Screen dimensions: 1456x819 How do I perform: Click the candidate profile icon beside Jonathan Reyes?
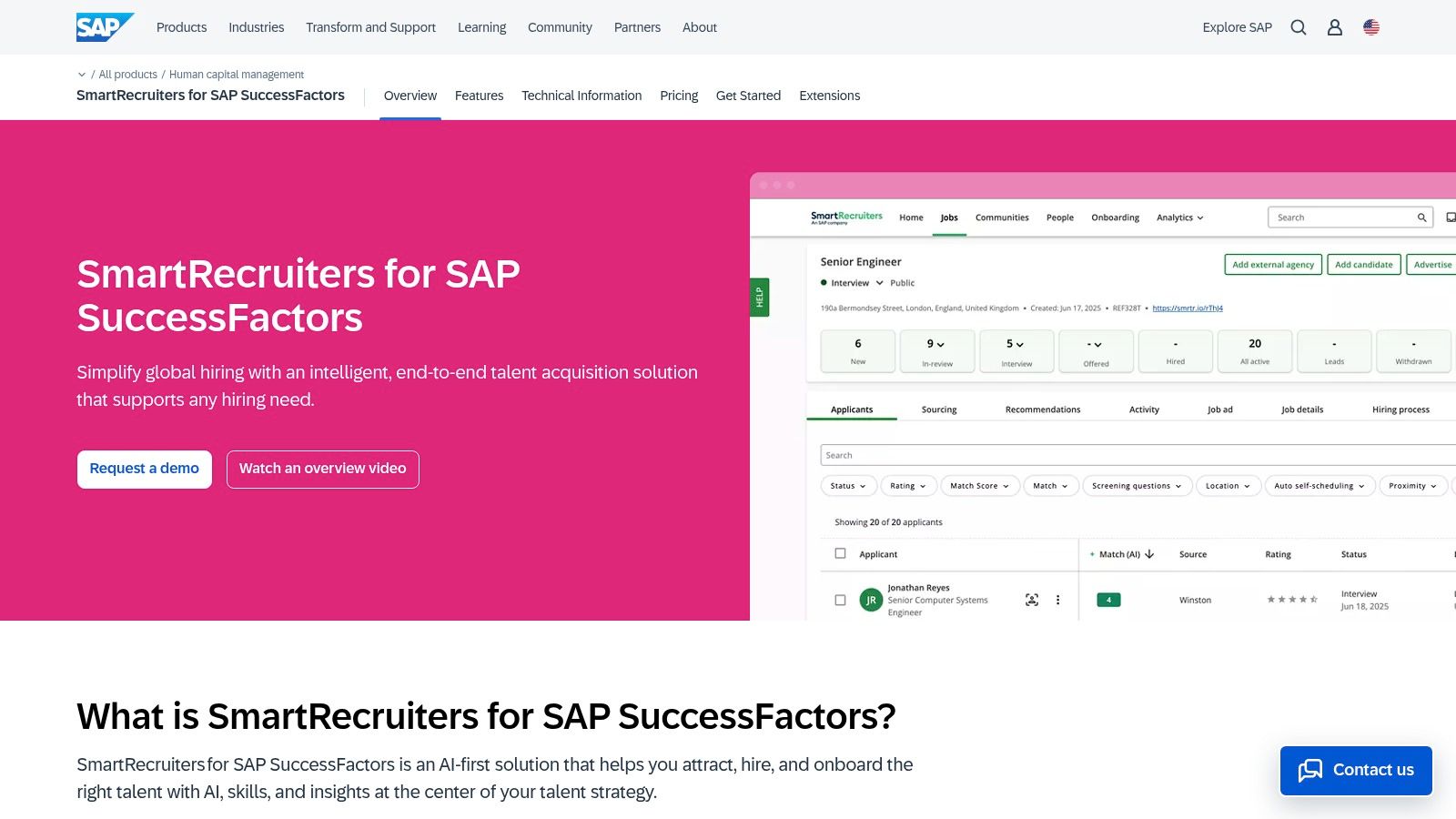coord(1031,599)
